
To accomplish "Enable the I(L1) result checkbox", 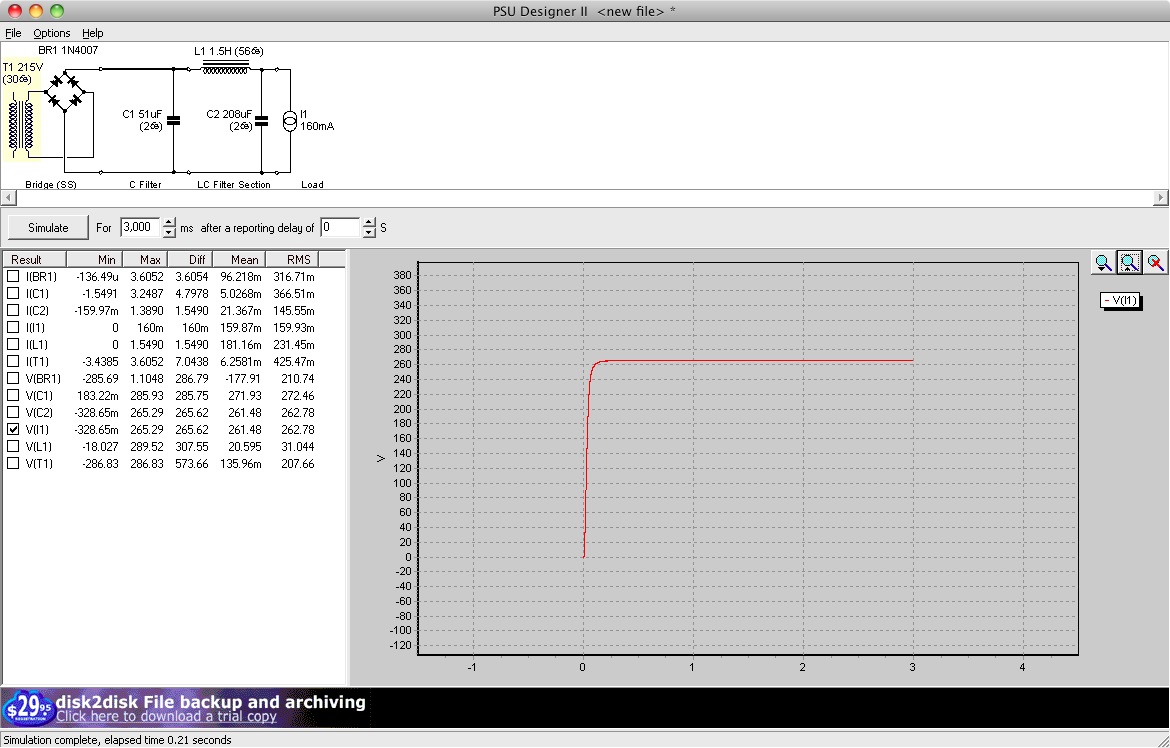I will point(13,345).
